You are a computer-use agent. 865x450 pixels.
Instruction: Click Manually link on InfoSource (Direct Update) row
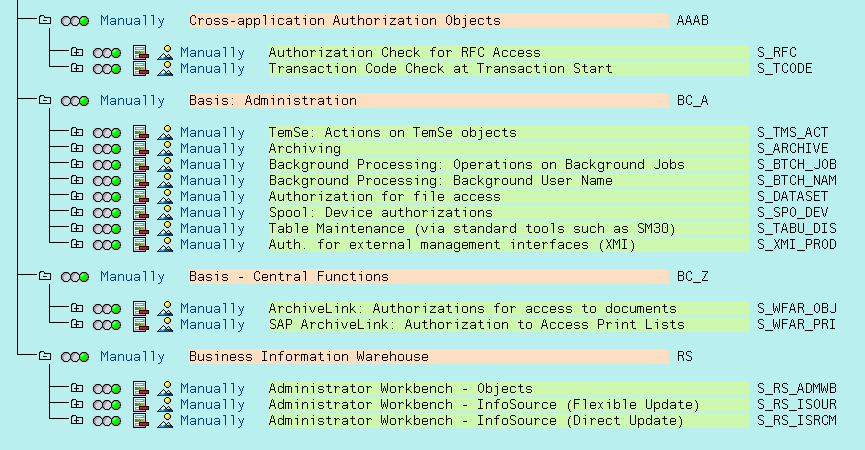[x=212, y=420]
